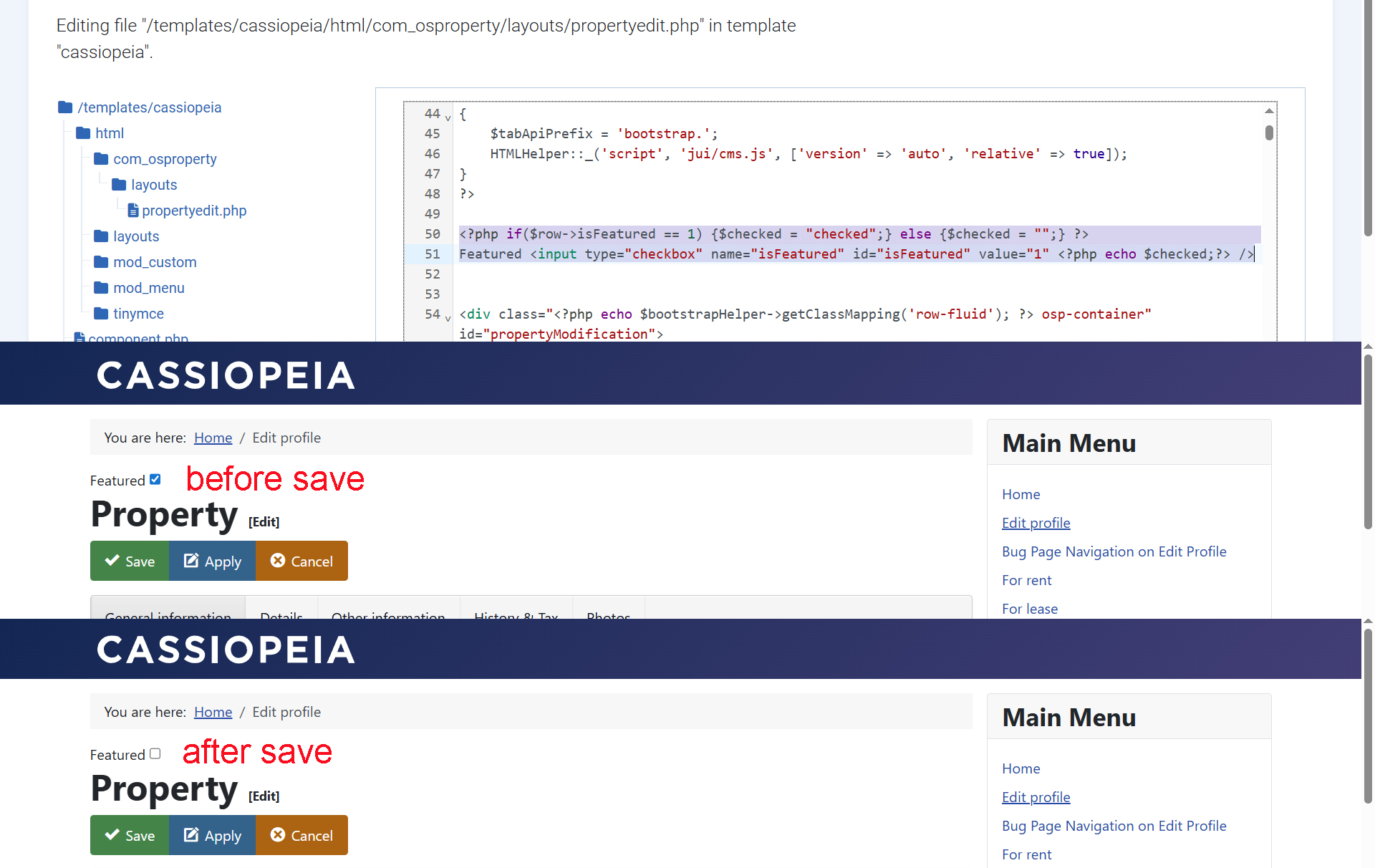This screenshot has height=868, width=1375.
Task: Click the code editor vertical scrollbar thumb
Action: click(1269, 132)
